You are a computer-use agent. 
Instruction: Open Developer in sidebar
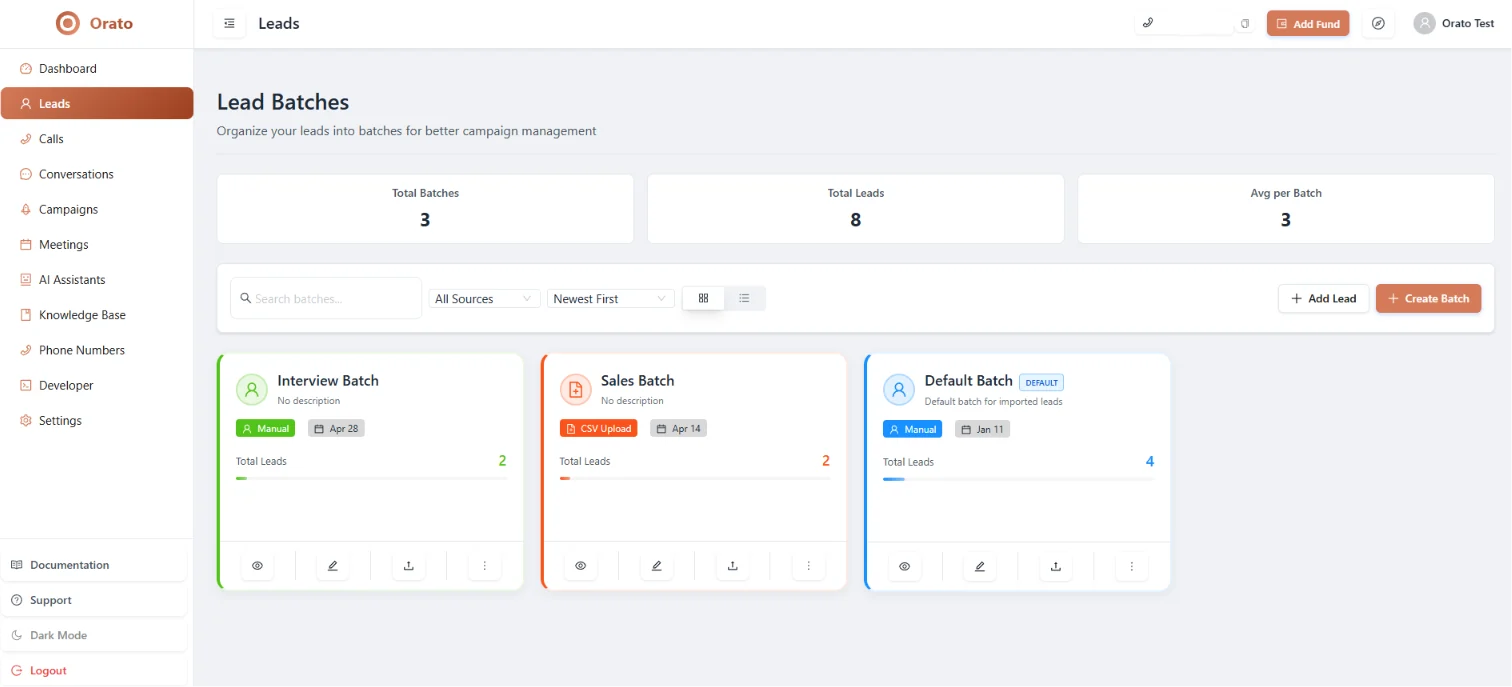click(97, 385)
